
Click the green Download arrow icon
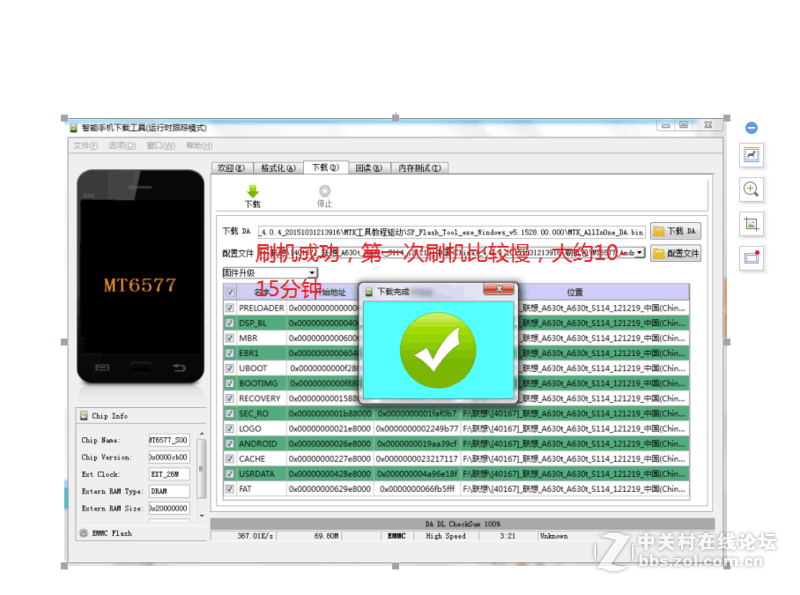click(x=255, y=192)
